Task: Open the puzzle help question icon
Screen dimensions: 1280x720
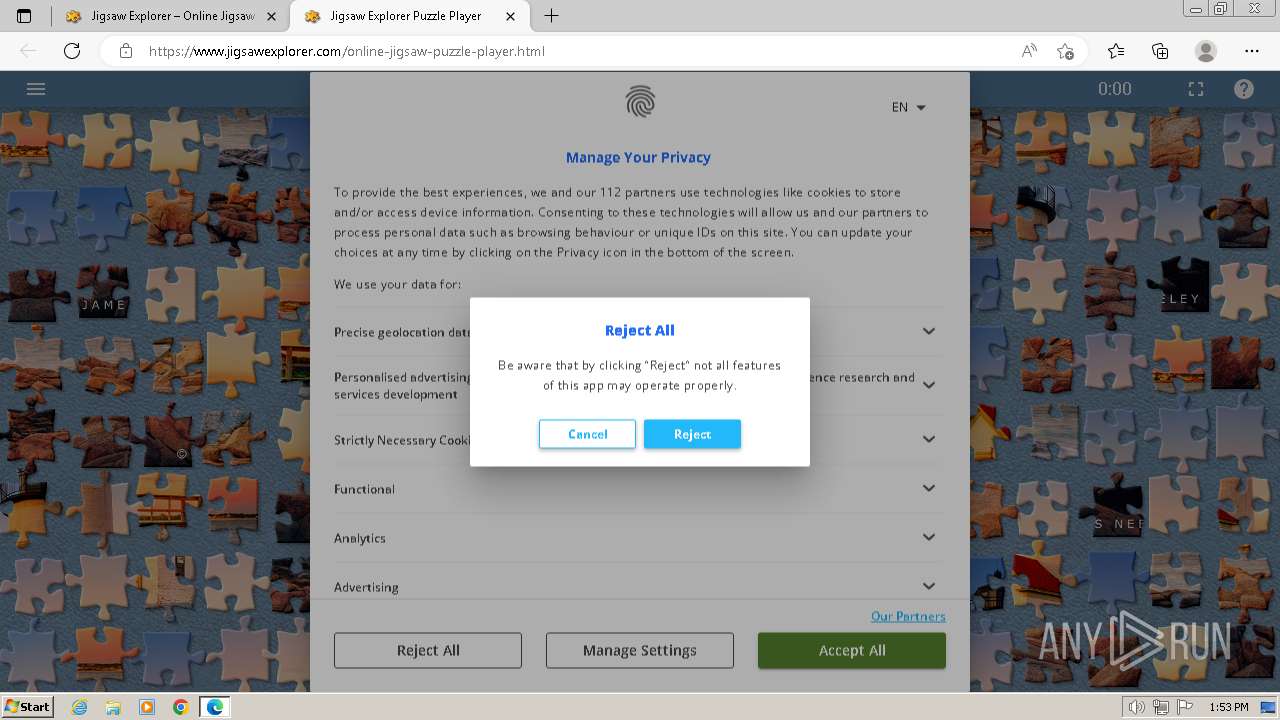Action: (1244, 89)
